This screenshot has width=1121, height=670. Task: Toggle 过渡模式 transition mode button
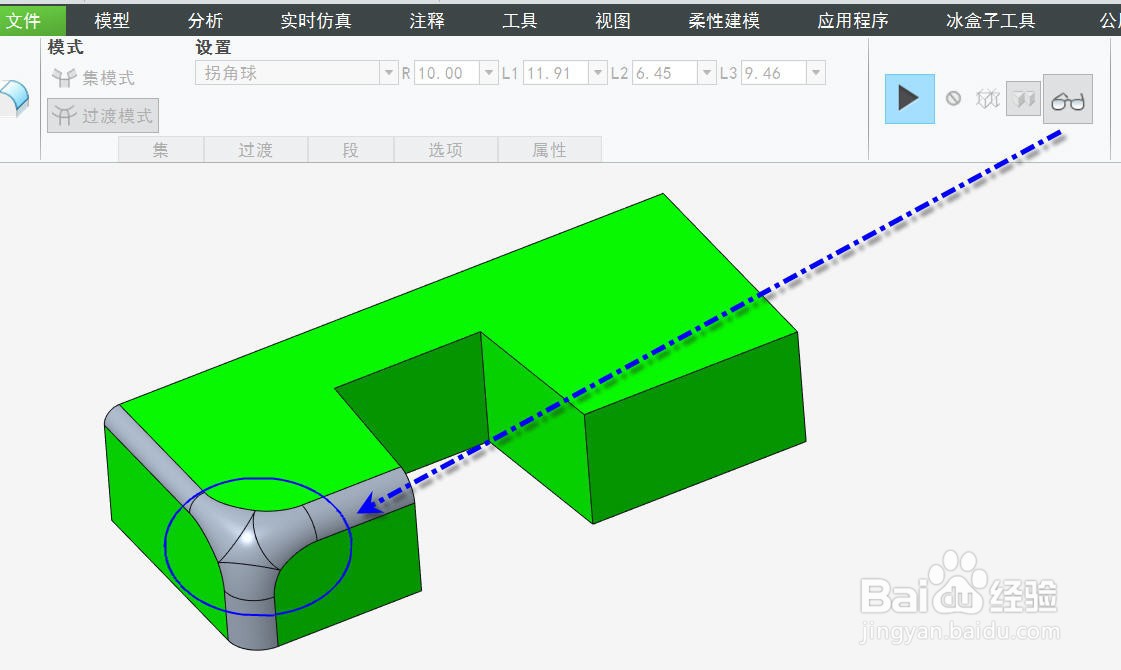pyautogui.click(x=103, y=115)
